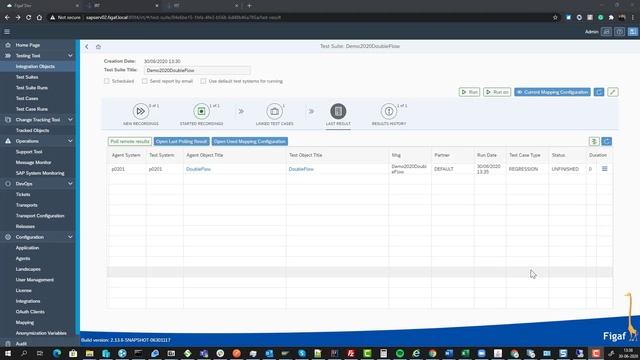Click the first header icon next to Admin
640x360 pixels.
tap(607, 31)
